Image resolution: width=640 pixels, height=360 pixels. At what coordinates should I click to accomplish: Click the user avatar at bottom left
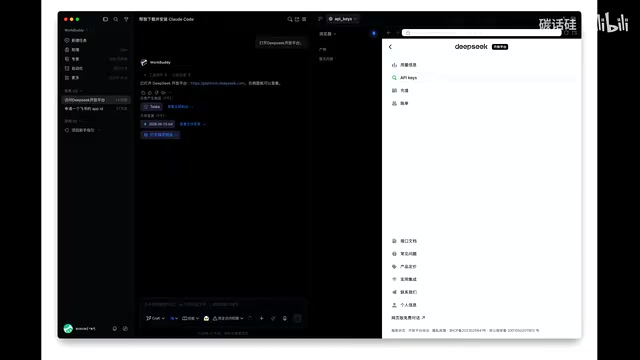68,329
